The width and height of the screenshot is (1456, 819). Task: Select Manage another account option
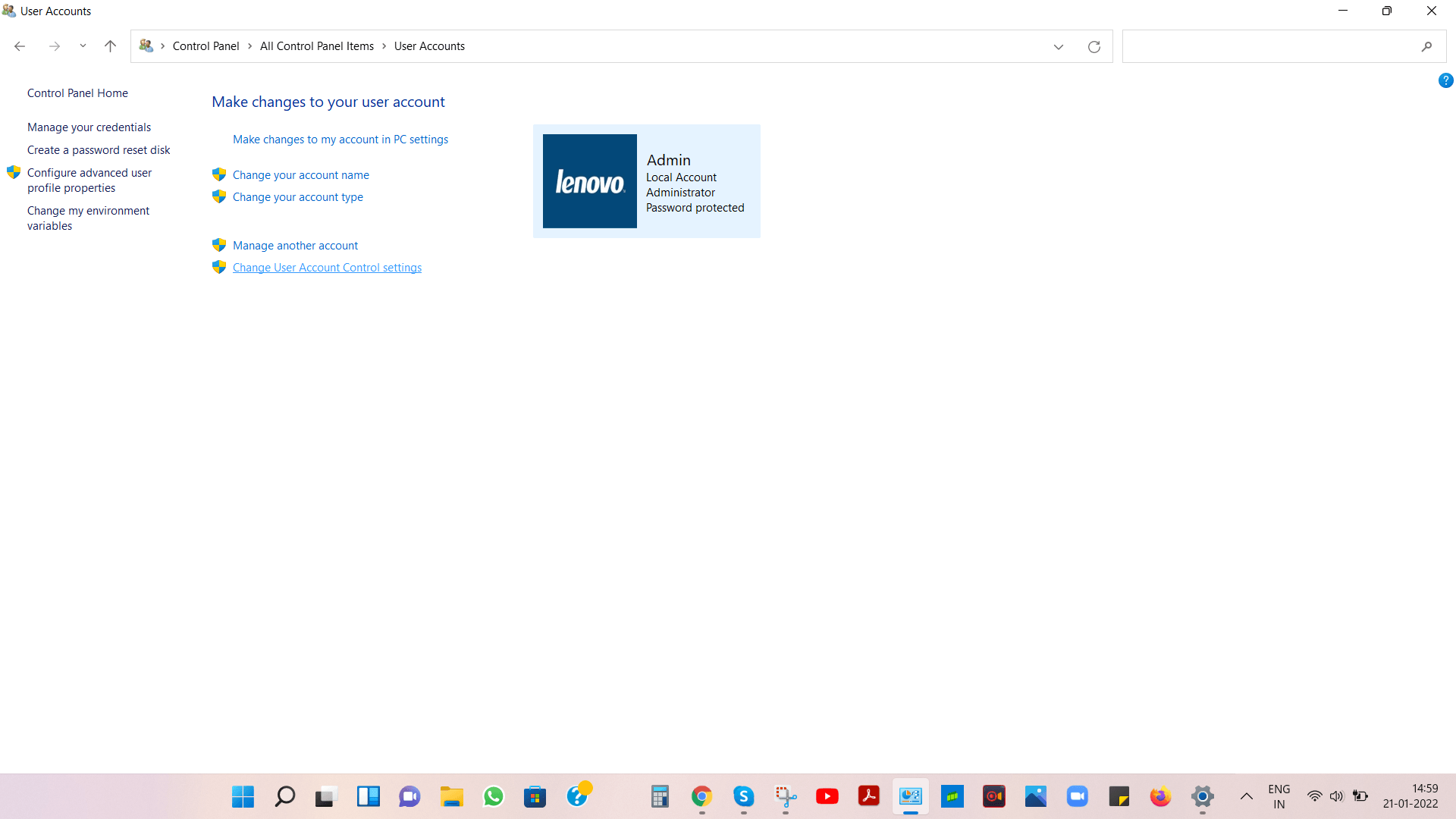(295, 245)
